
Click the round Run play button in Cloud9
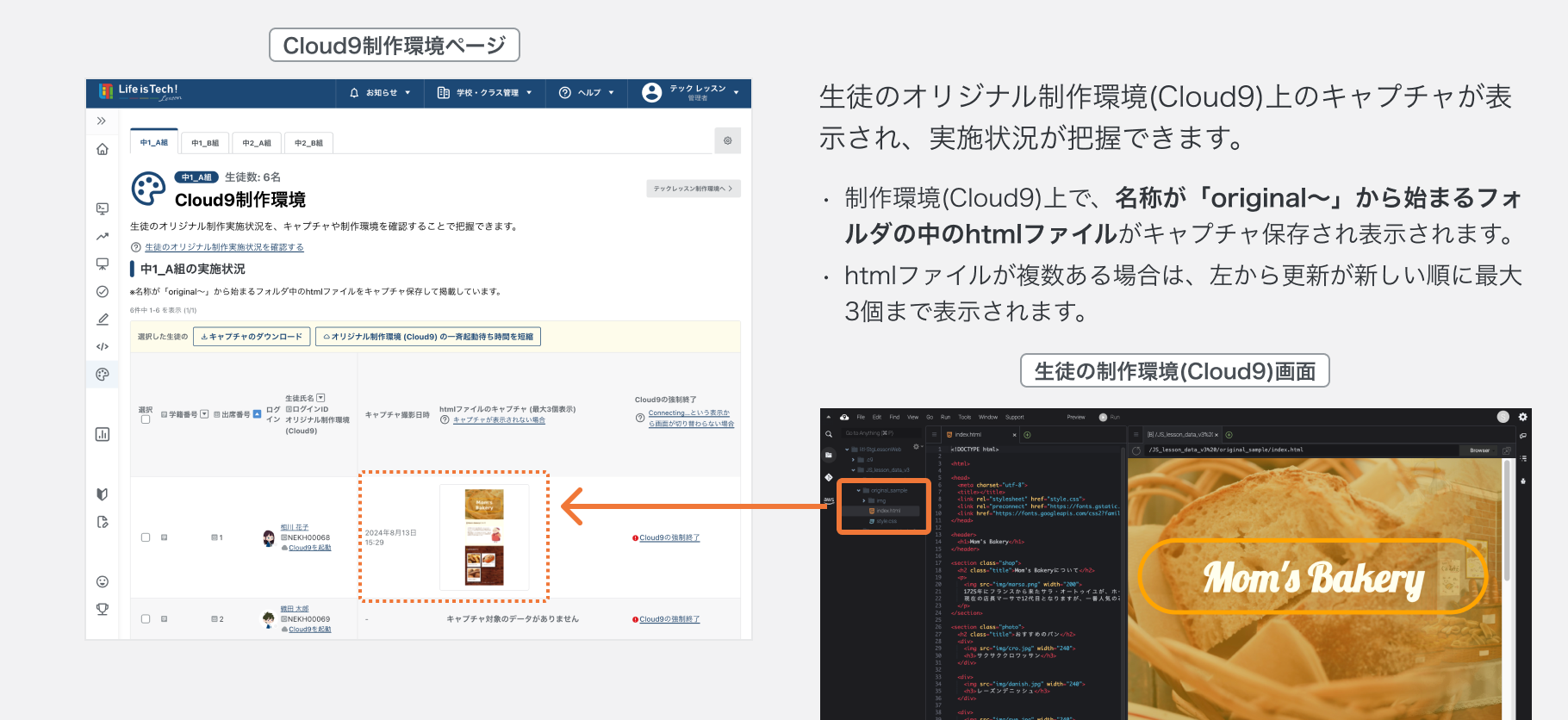(1103, 417)
